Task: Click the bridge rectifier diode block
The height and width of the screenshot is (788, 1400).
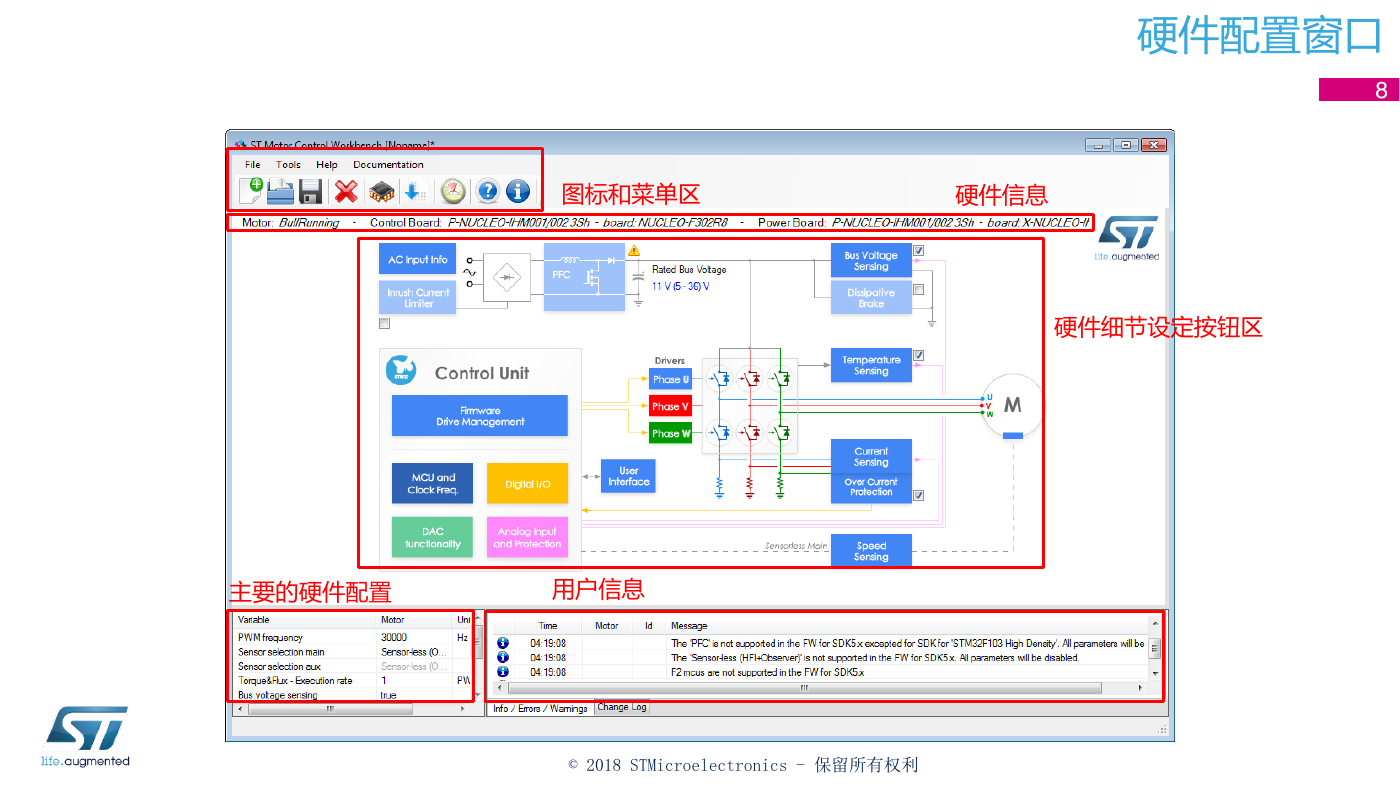Action: (507, 277)
